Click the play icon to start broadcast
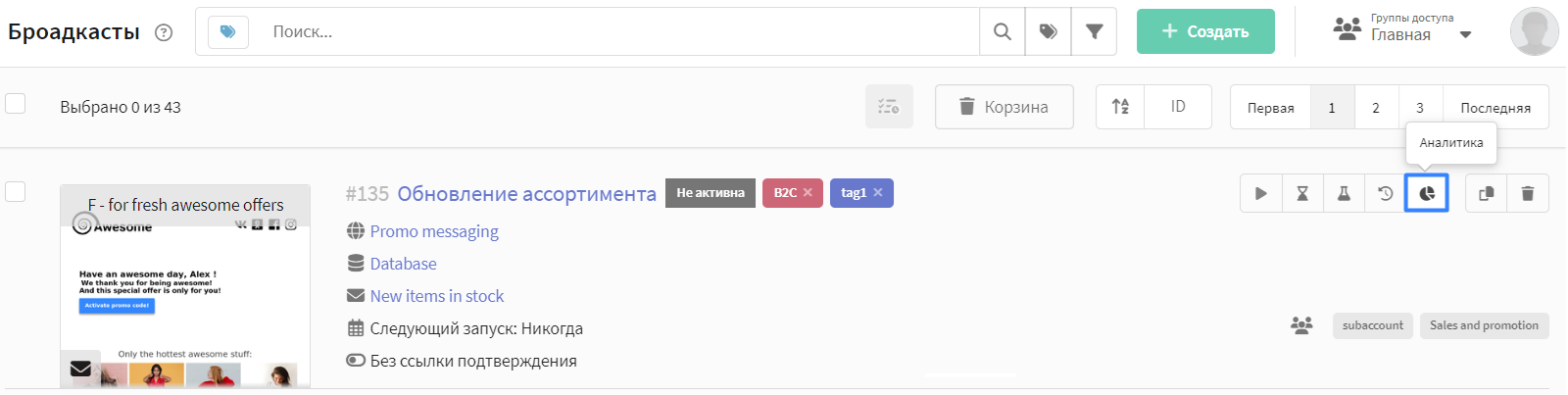This screenshot has height=395, width=1568. pos(1260,193)
